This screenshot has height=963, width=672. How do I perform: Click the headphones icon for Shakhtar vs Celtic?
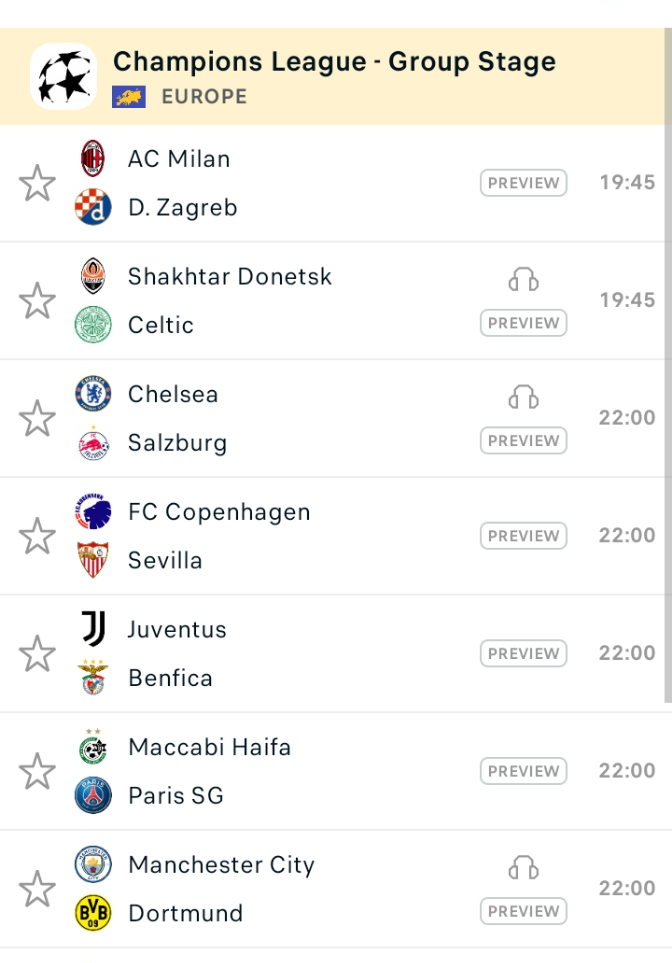pyautogui.click(x=523, y=279)
